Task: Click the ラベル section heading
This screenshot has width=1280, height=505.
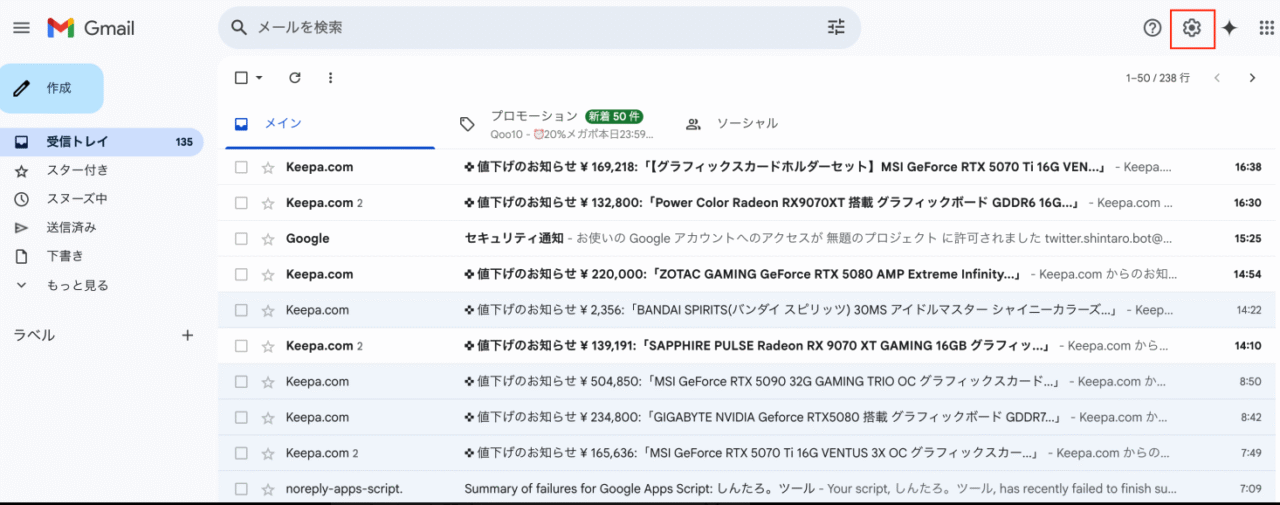Action: (x=34, y=335)
